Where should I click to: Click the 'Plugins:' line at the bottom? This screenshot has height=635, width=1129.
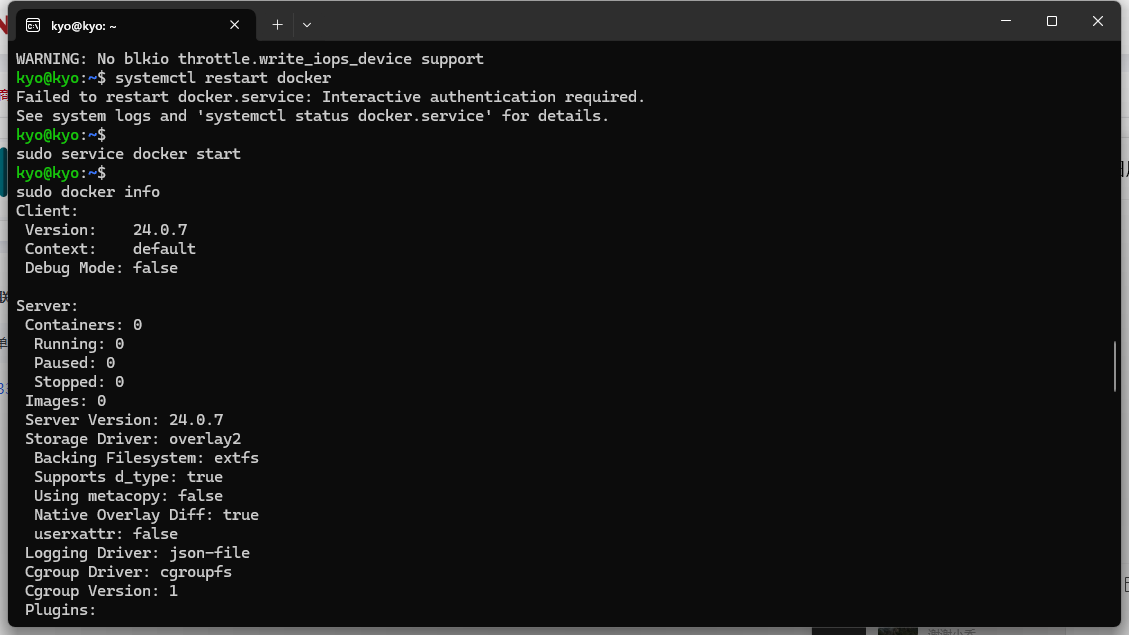tap(60, 610)
